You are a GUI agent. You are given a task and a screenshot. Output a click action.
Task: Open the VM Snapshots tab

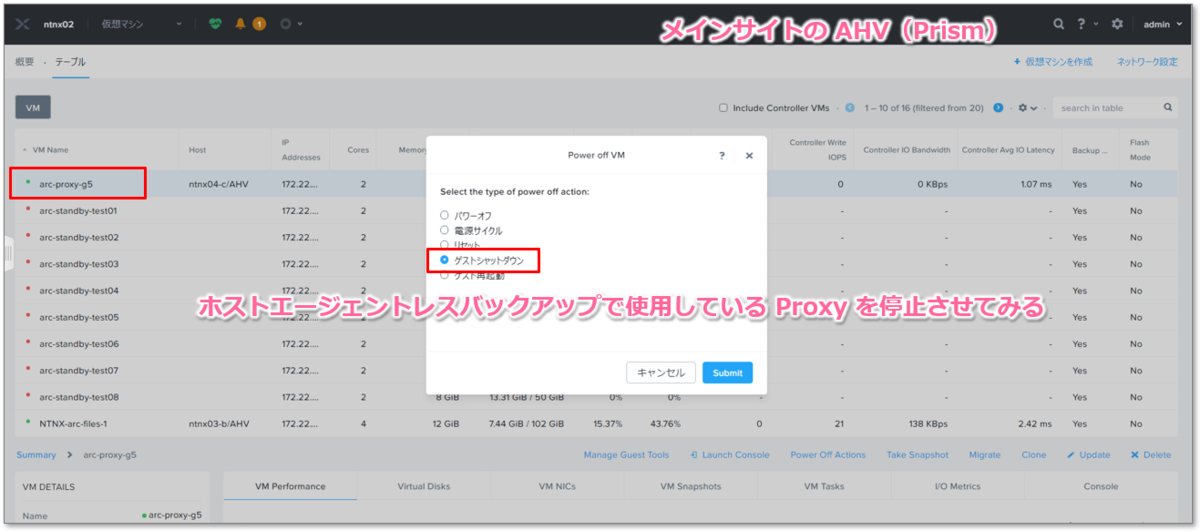tap(691, 487)
